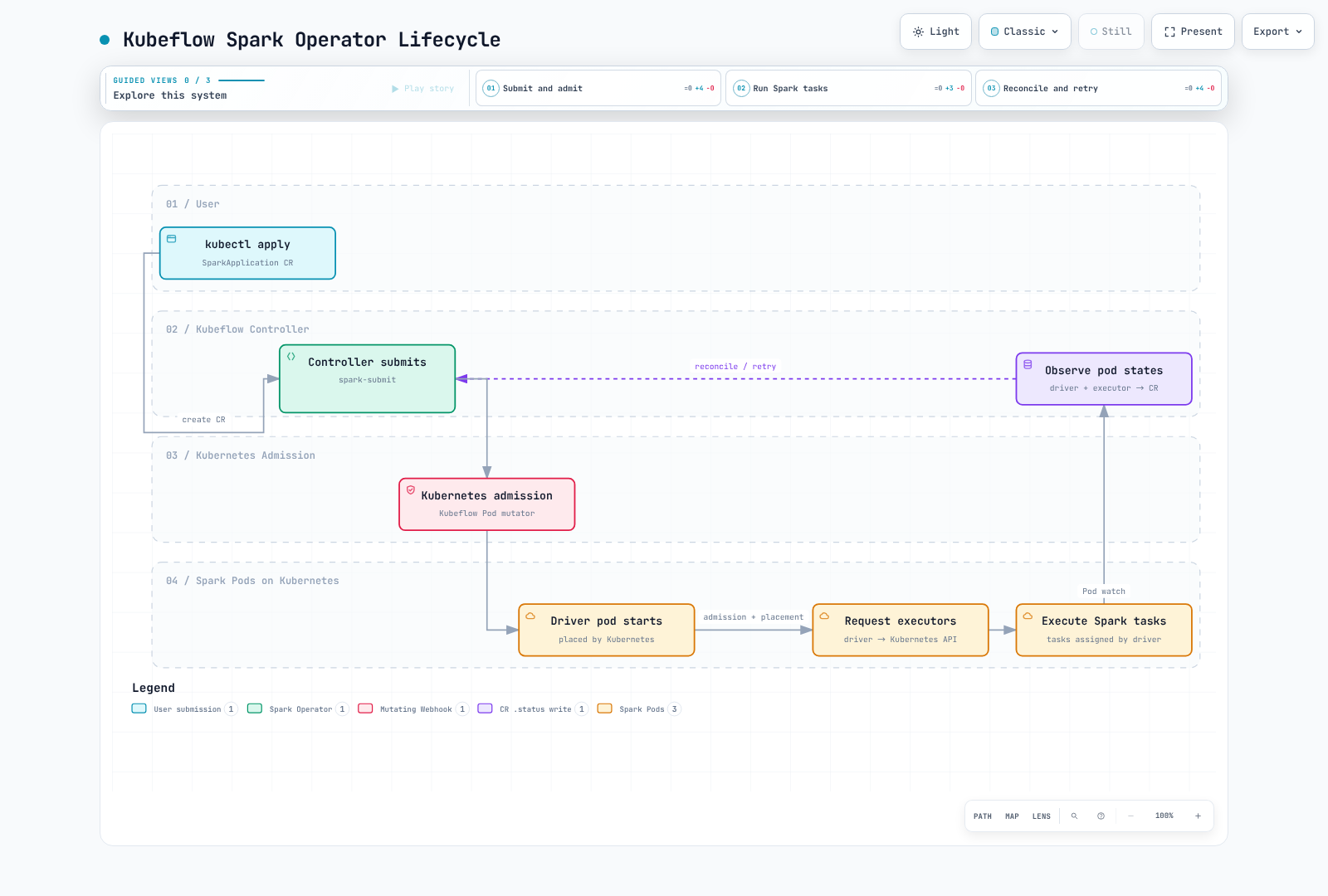Open the Classic style dropdown
Viewport: 1328px width, 896px height.
(x=1024, y=32)
